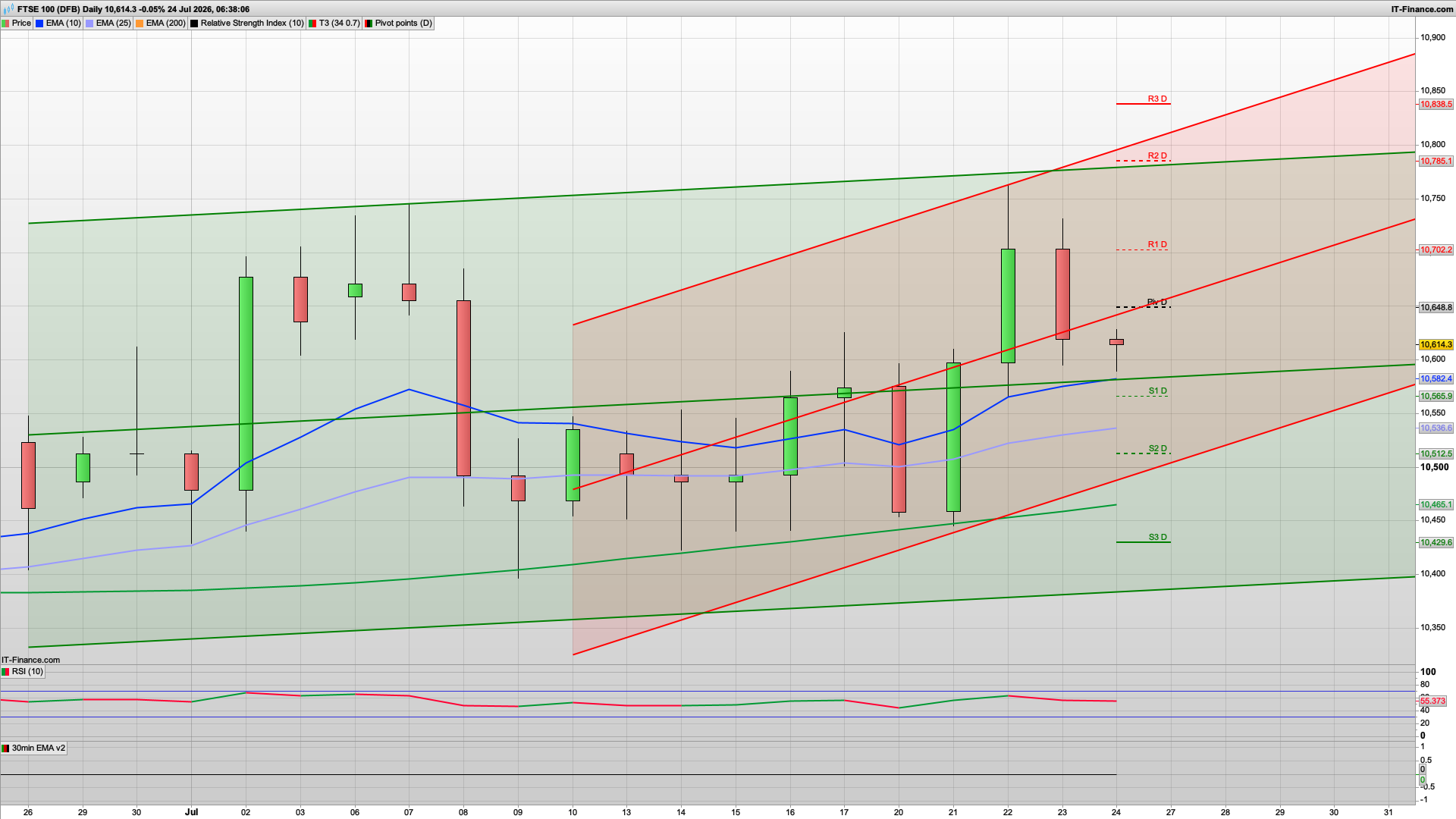Click the Jul date axis label
1456x819 pixels.
[191, 812]
